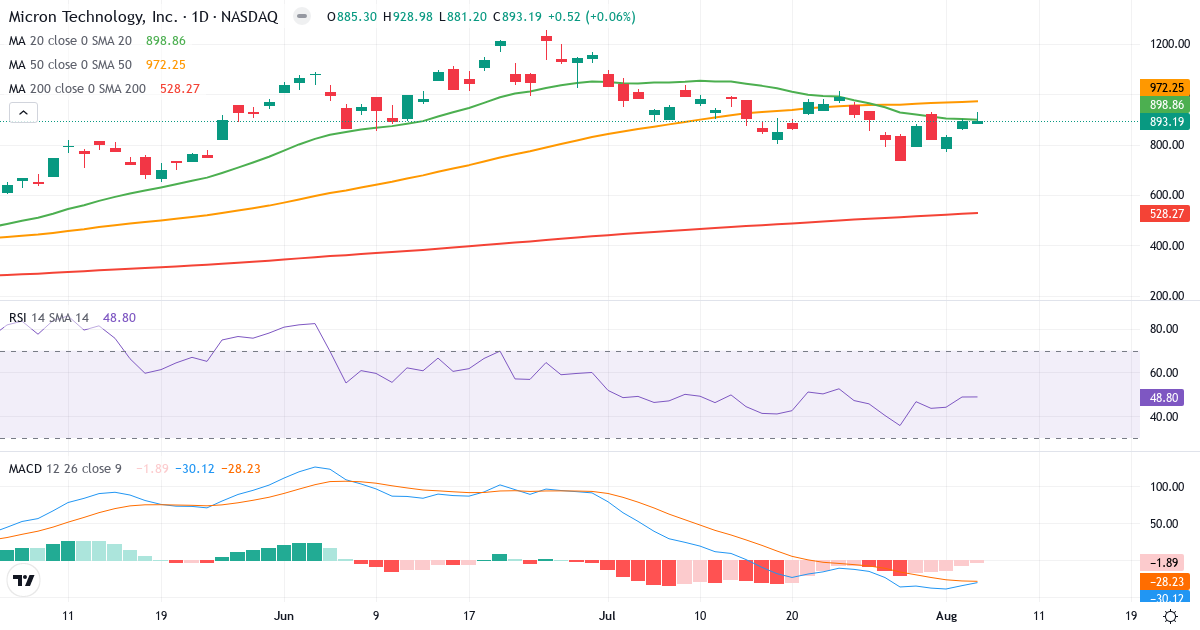Click the 100.00 MACD scale label

point(1165,487)
